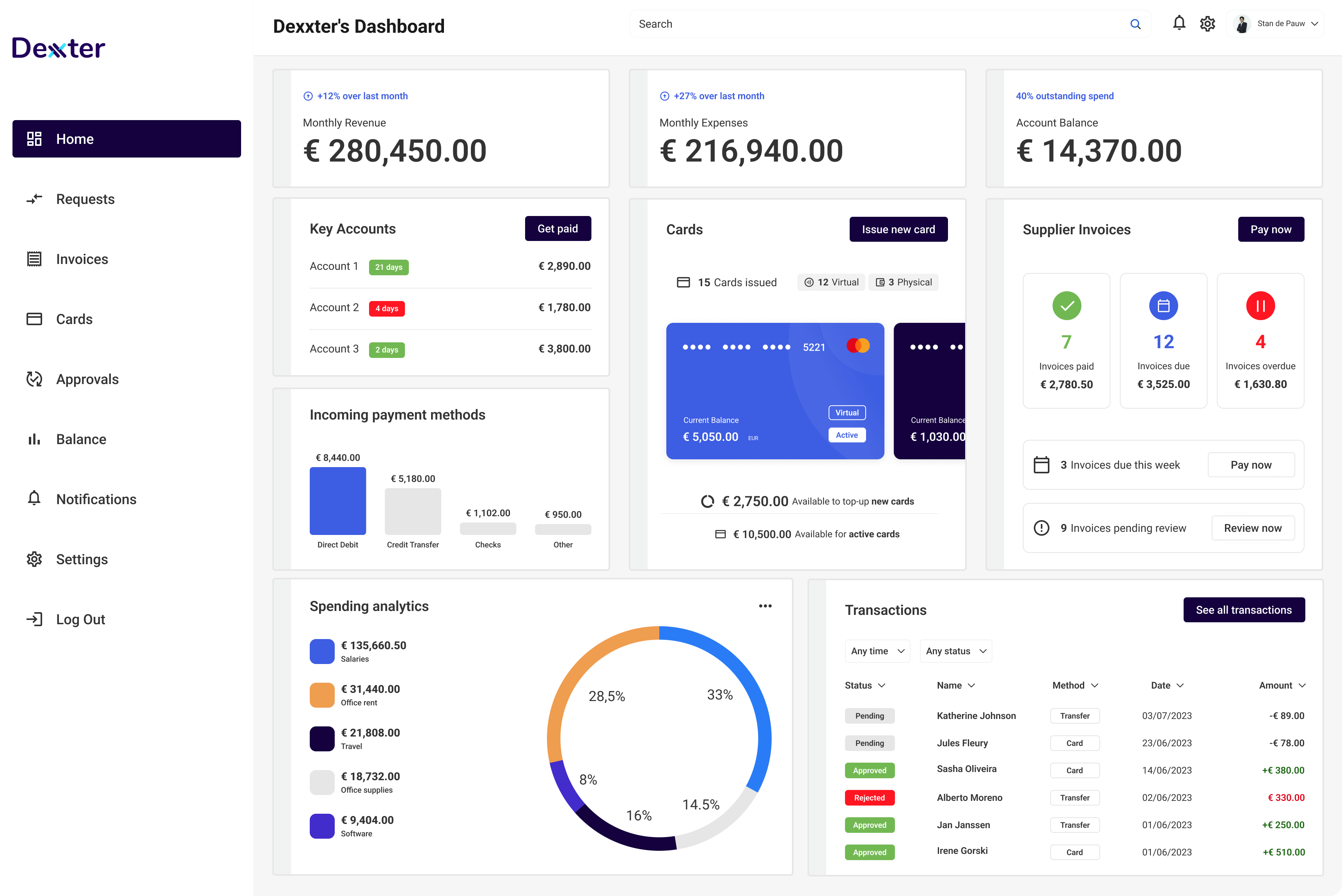This screenshot has width=1342, height=896.
Task: Click the orange Office rent color swatch
Action: 322,695
